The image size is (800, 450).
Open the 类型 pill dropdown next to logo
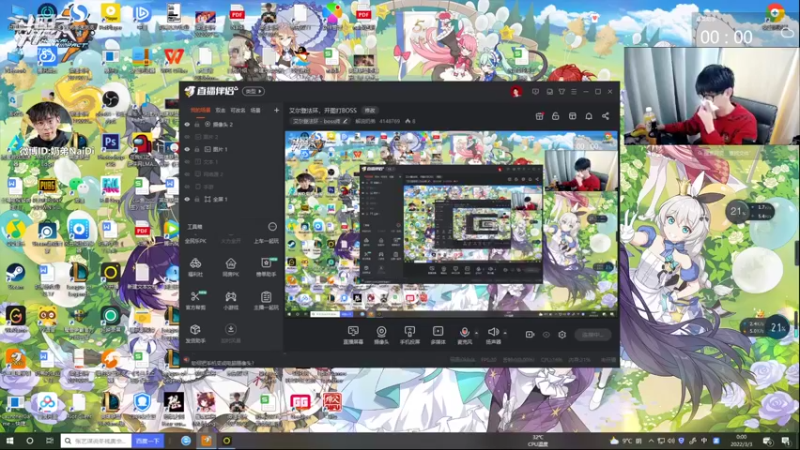254,91
